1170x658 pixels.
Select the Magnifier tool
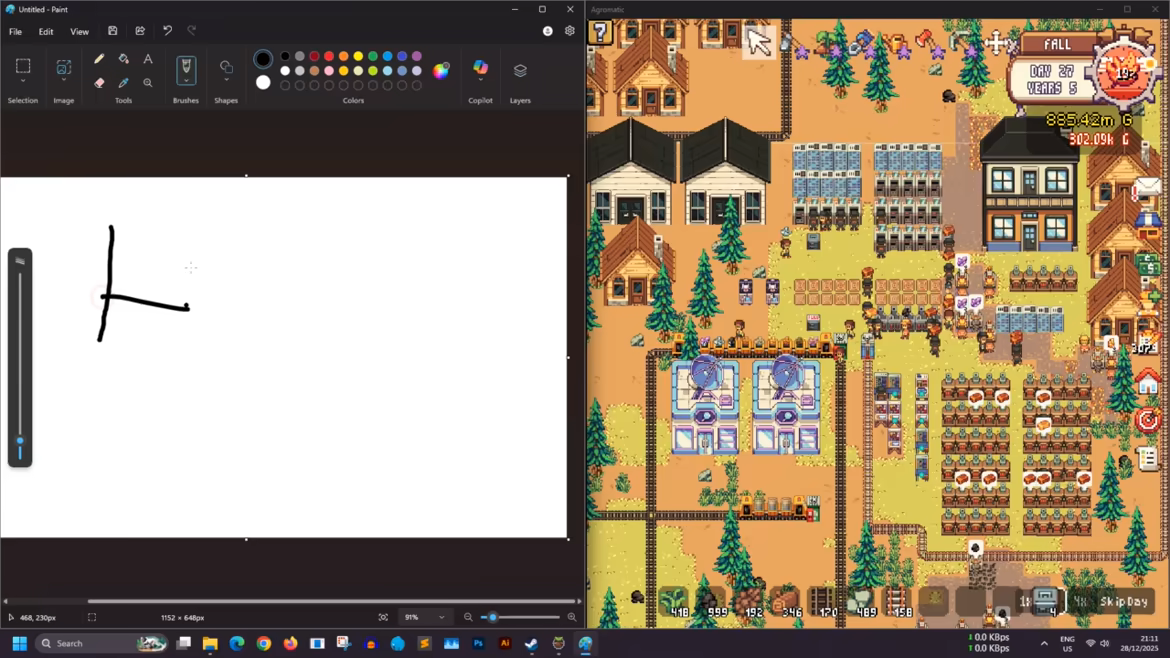click(x=148, y=83)
